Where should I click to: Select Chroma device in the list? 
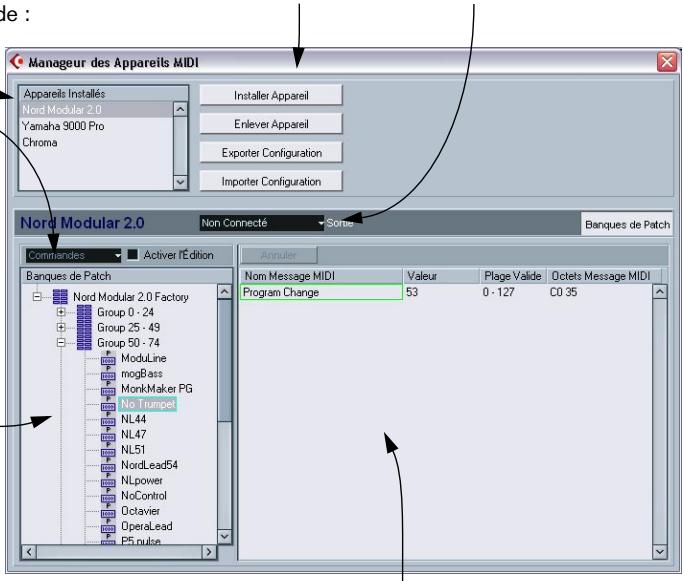tap(96, 143)
